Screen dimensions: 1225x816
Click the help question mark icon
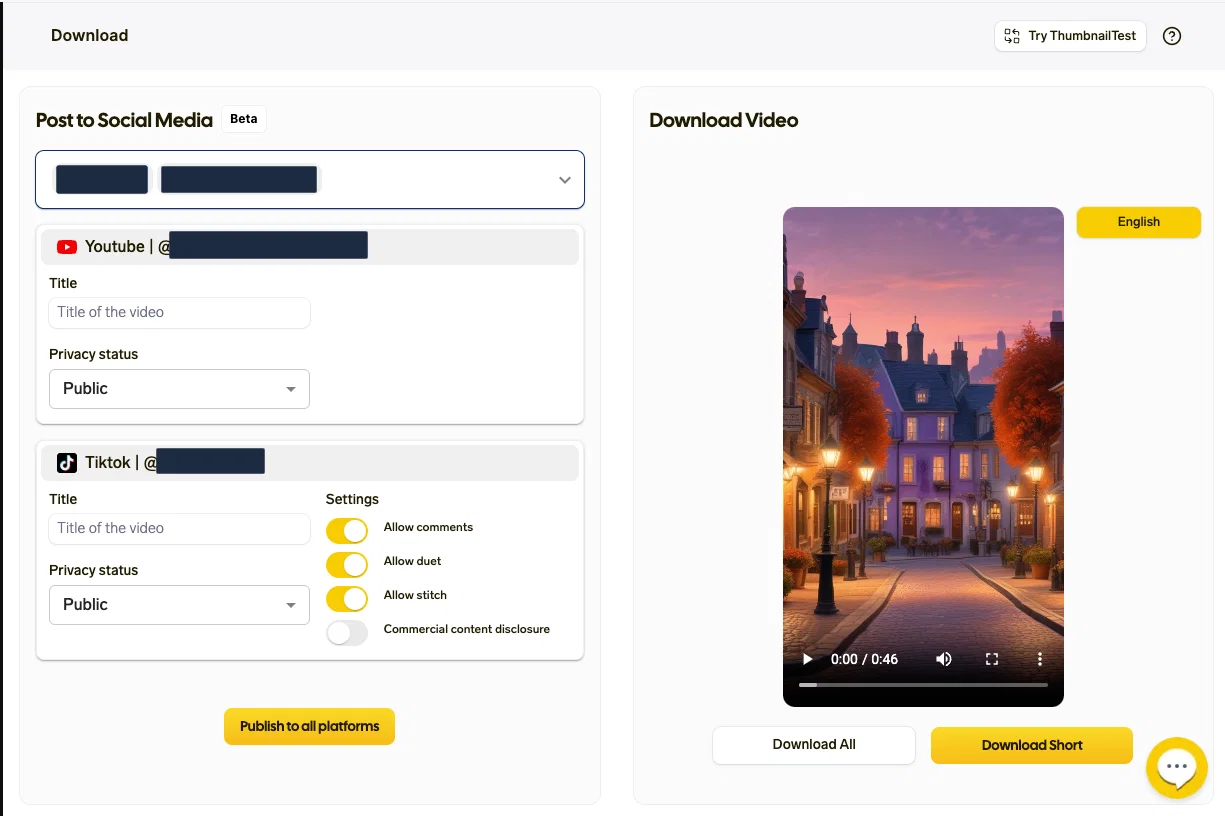[1172, 36]
